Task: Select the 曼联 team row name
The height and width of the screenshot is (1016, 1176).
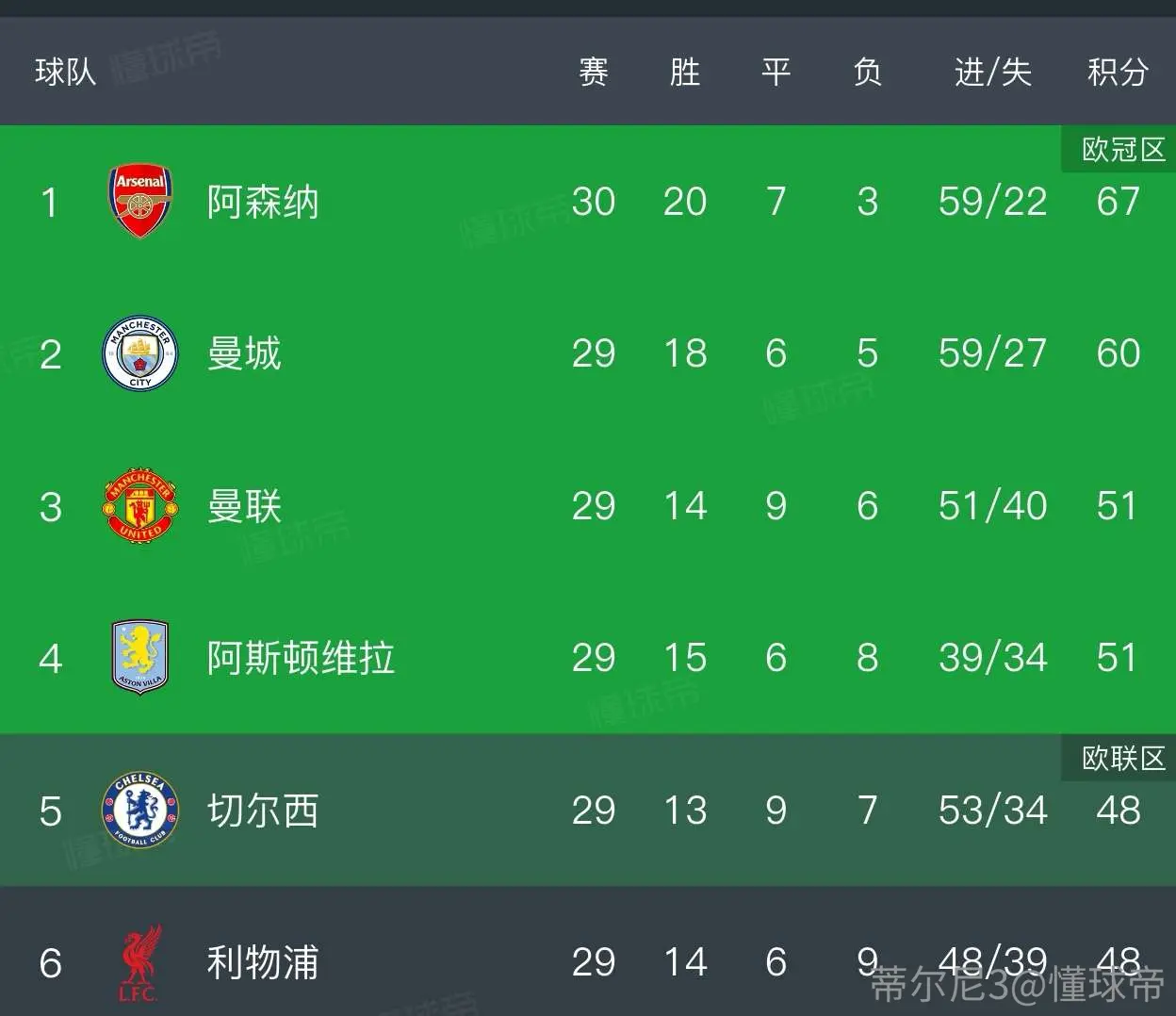Action: [244, 506]
